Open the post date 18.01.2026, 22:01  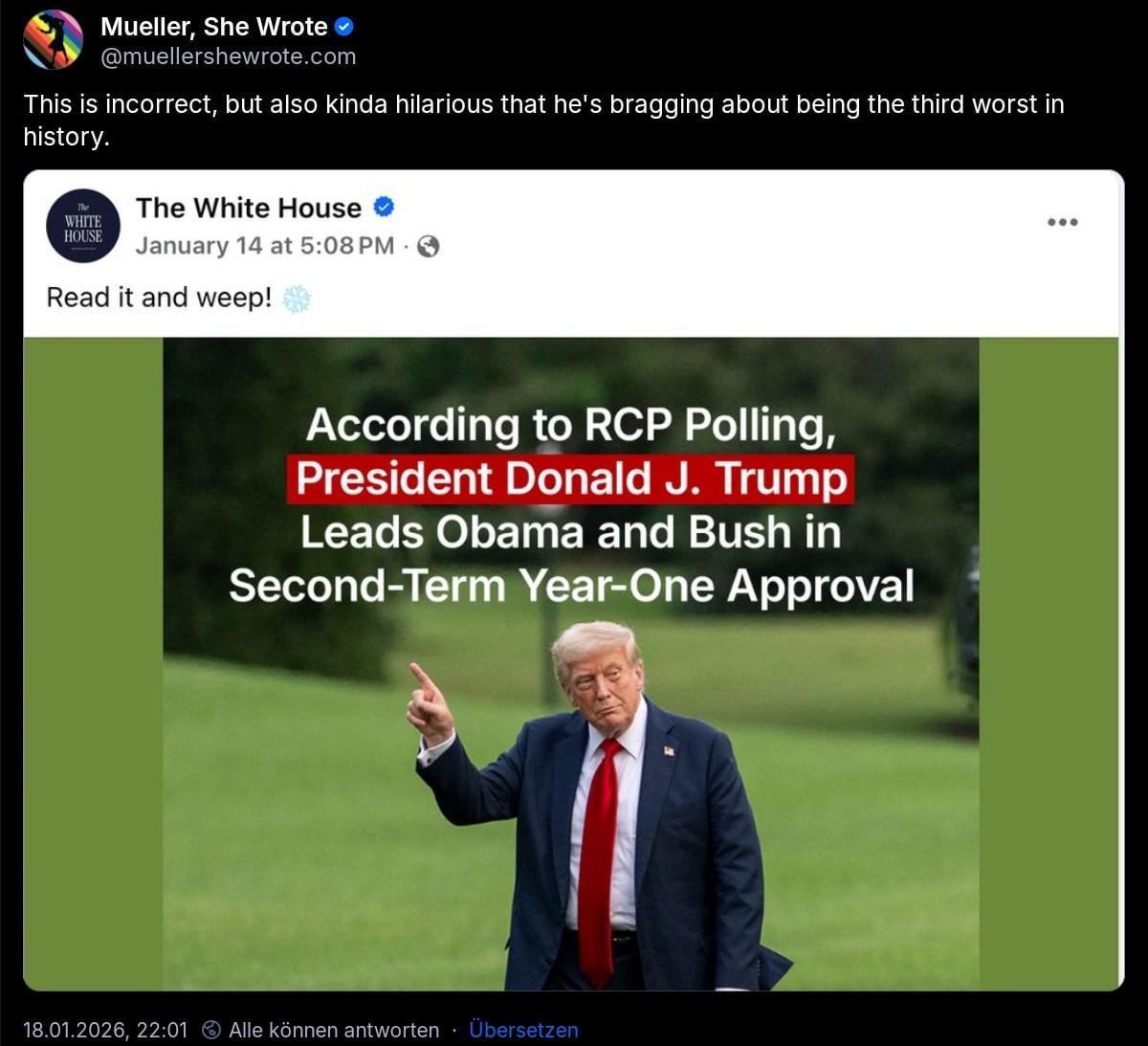tap(105, 1030)
